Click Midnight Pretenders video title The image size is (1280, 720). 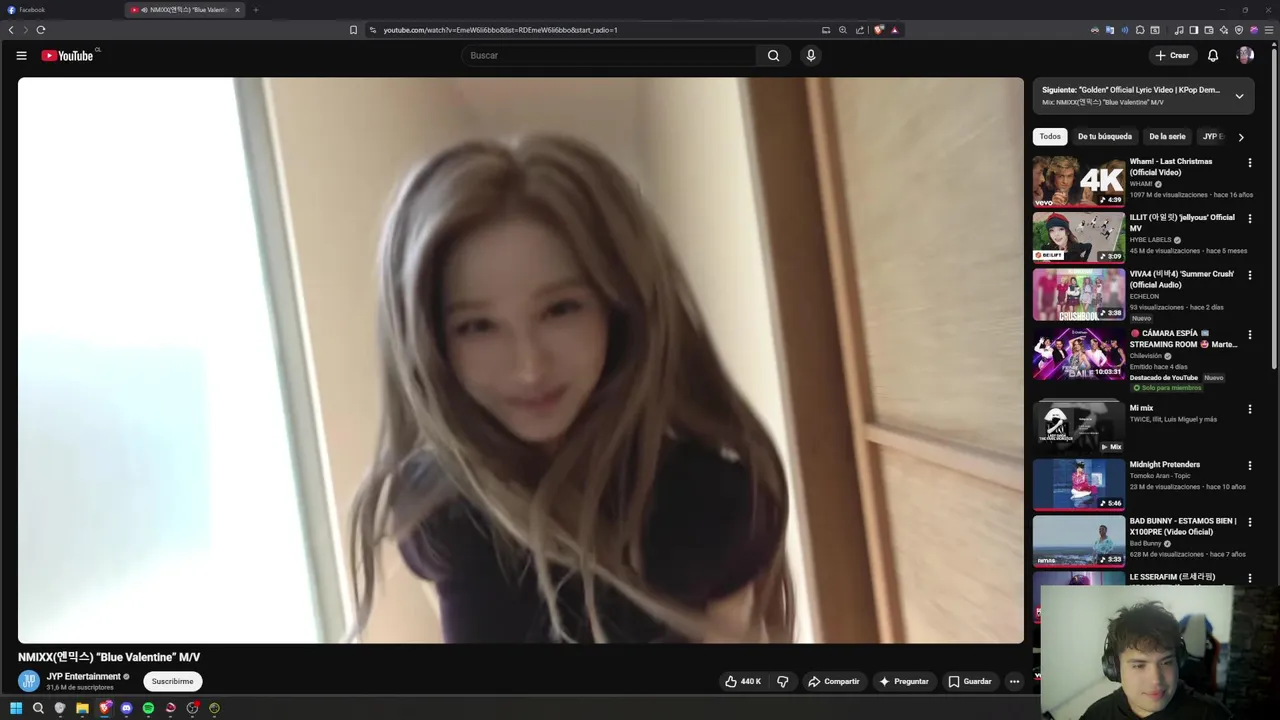click(1165, 465)
